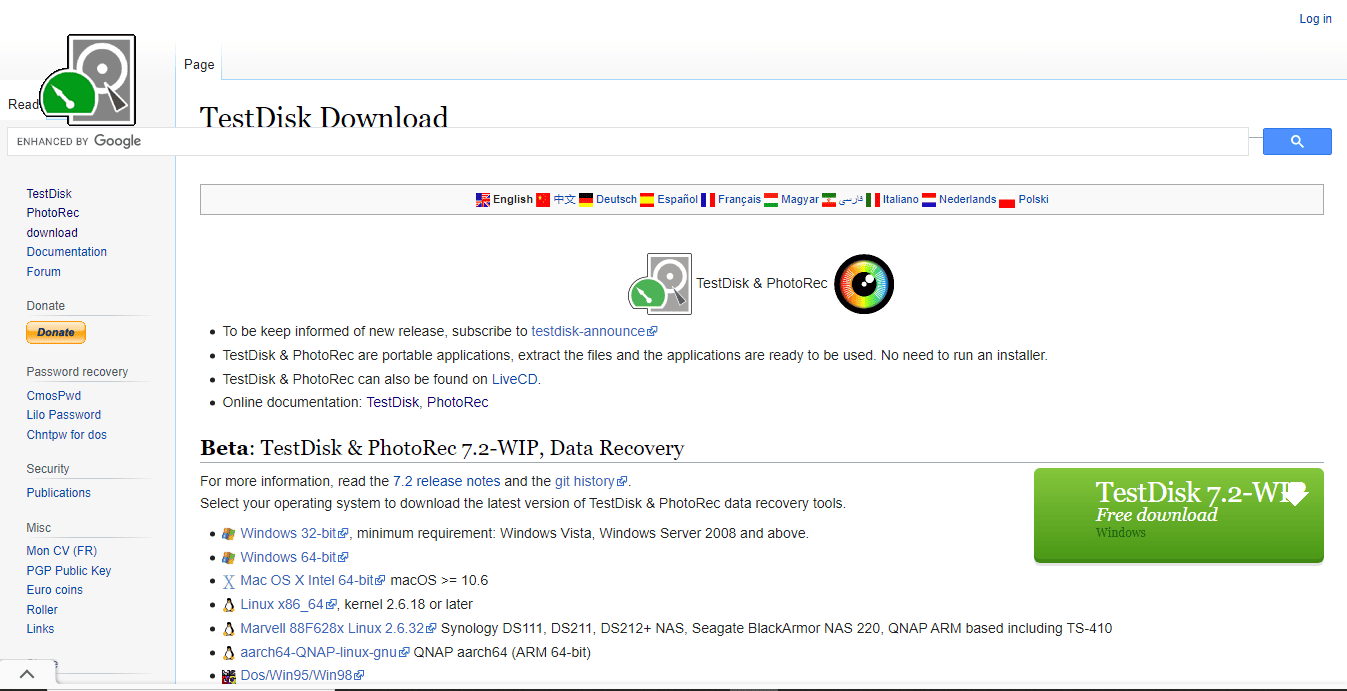Open the Read tab
This screenshot has width=1347, height=691.
click(24, 104)
